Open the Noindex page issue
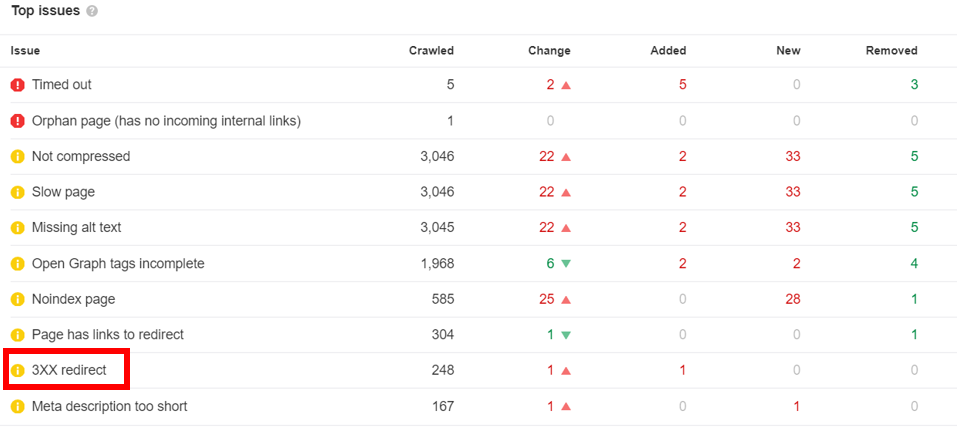 tap(73, 299)
